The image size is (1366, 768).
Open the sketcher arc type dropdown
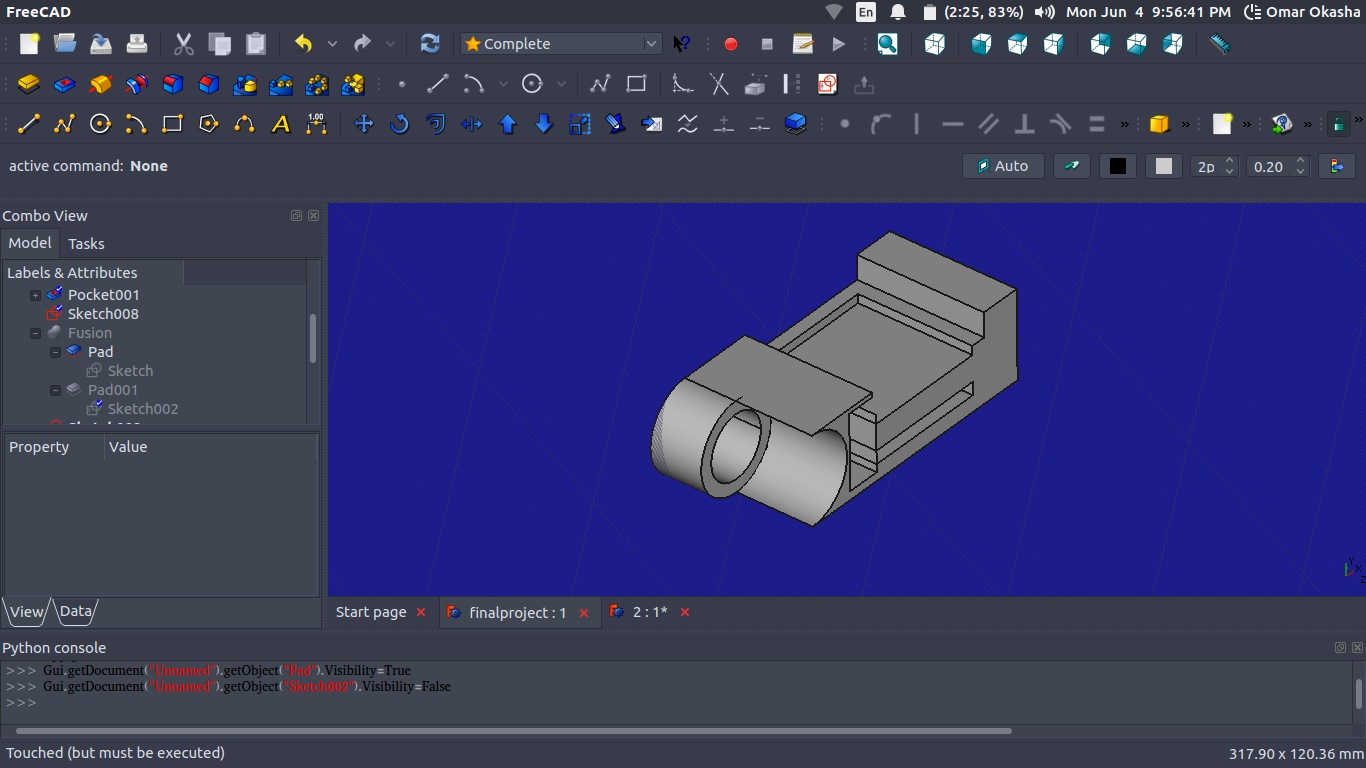click(503, 84)
